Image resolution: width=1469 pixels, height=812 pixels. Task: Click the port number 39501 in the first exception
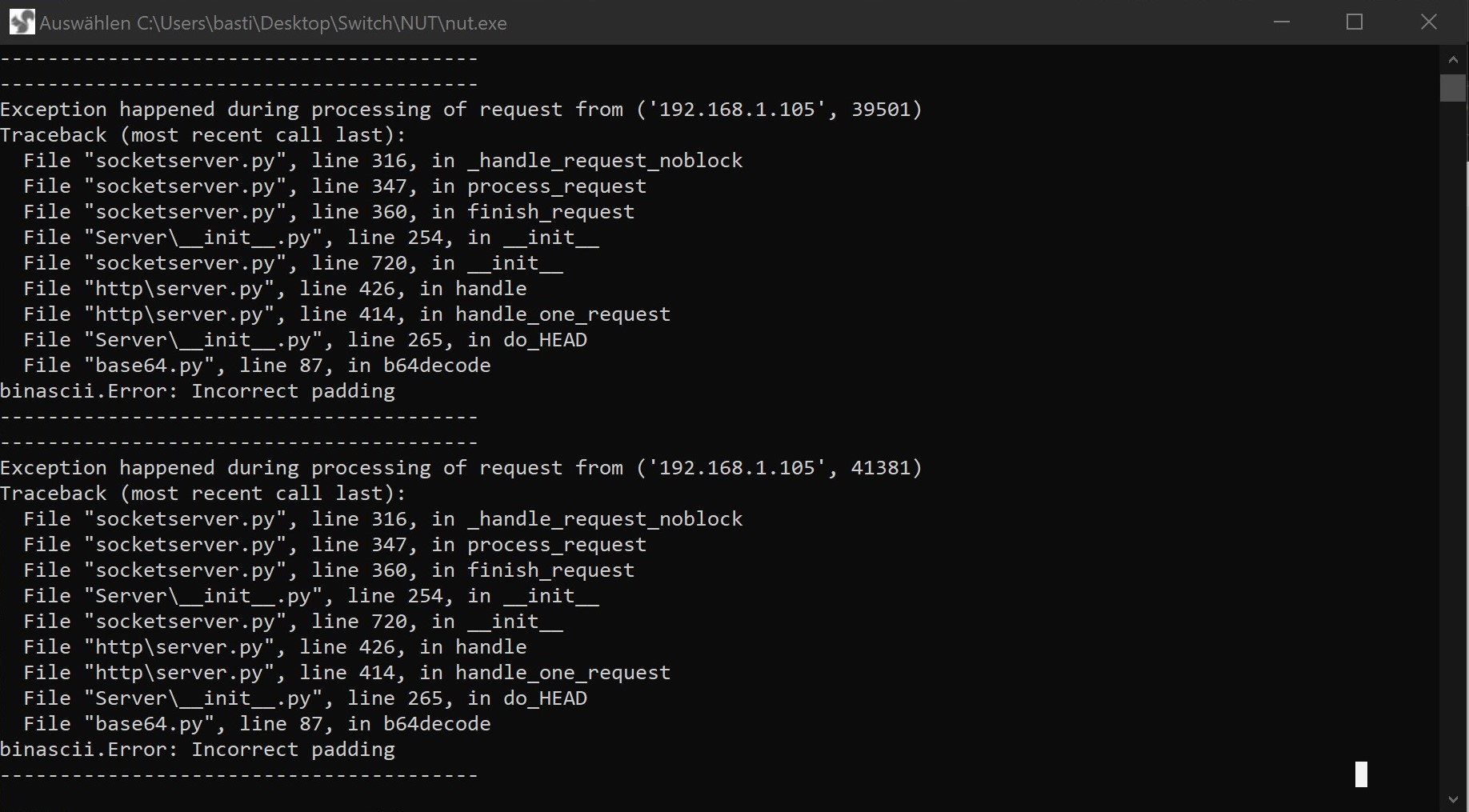[880, 110]
